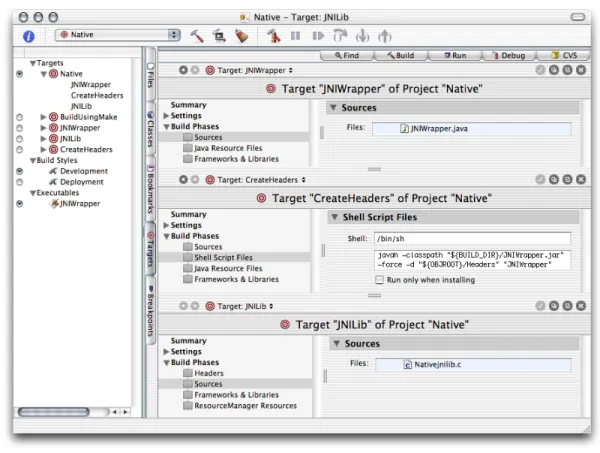Switch to the Files vertical tab

151,75
